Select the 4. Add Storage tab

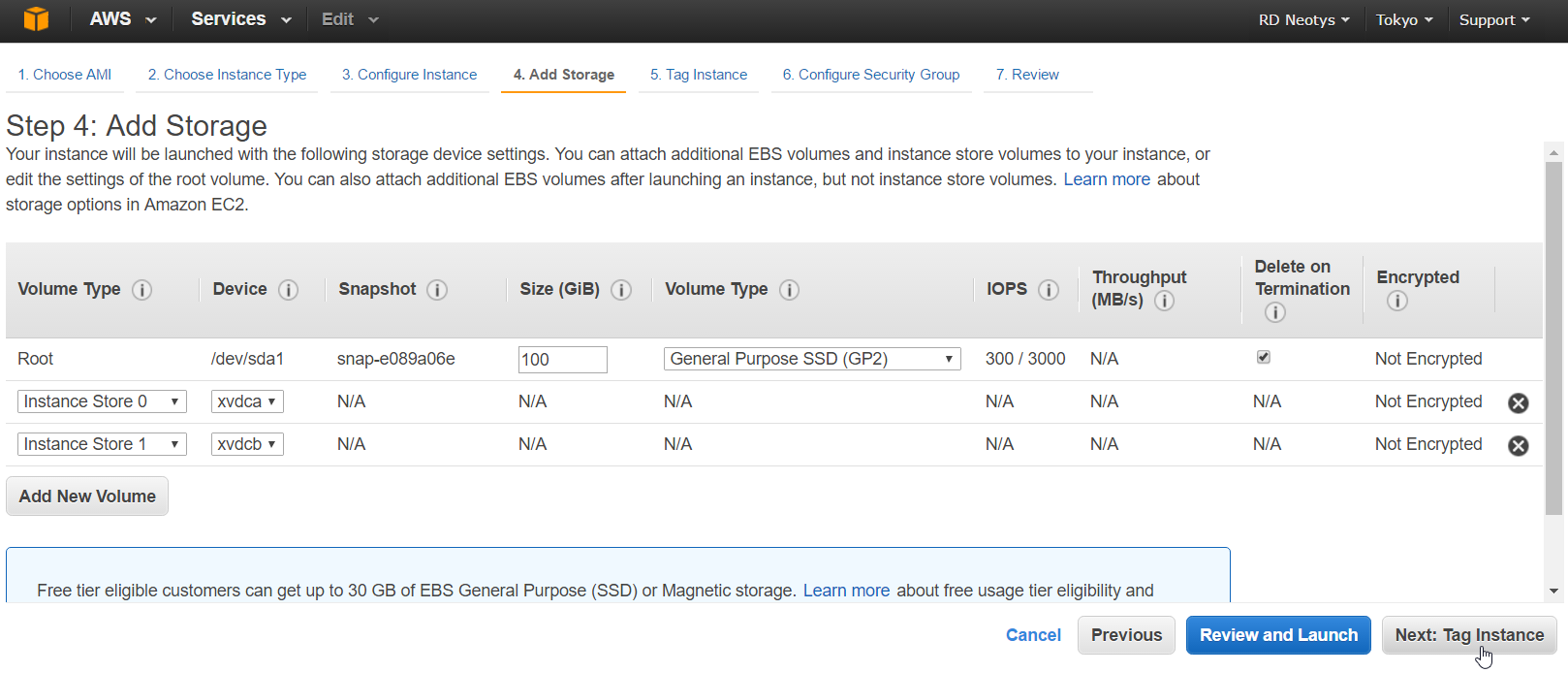564,75
